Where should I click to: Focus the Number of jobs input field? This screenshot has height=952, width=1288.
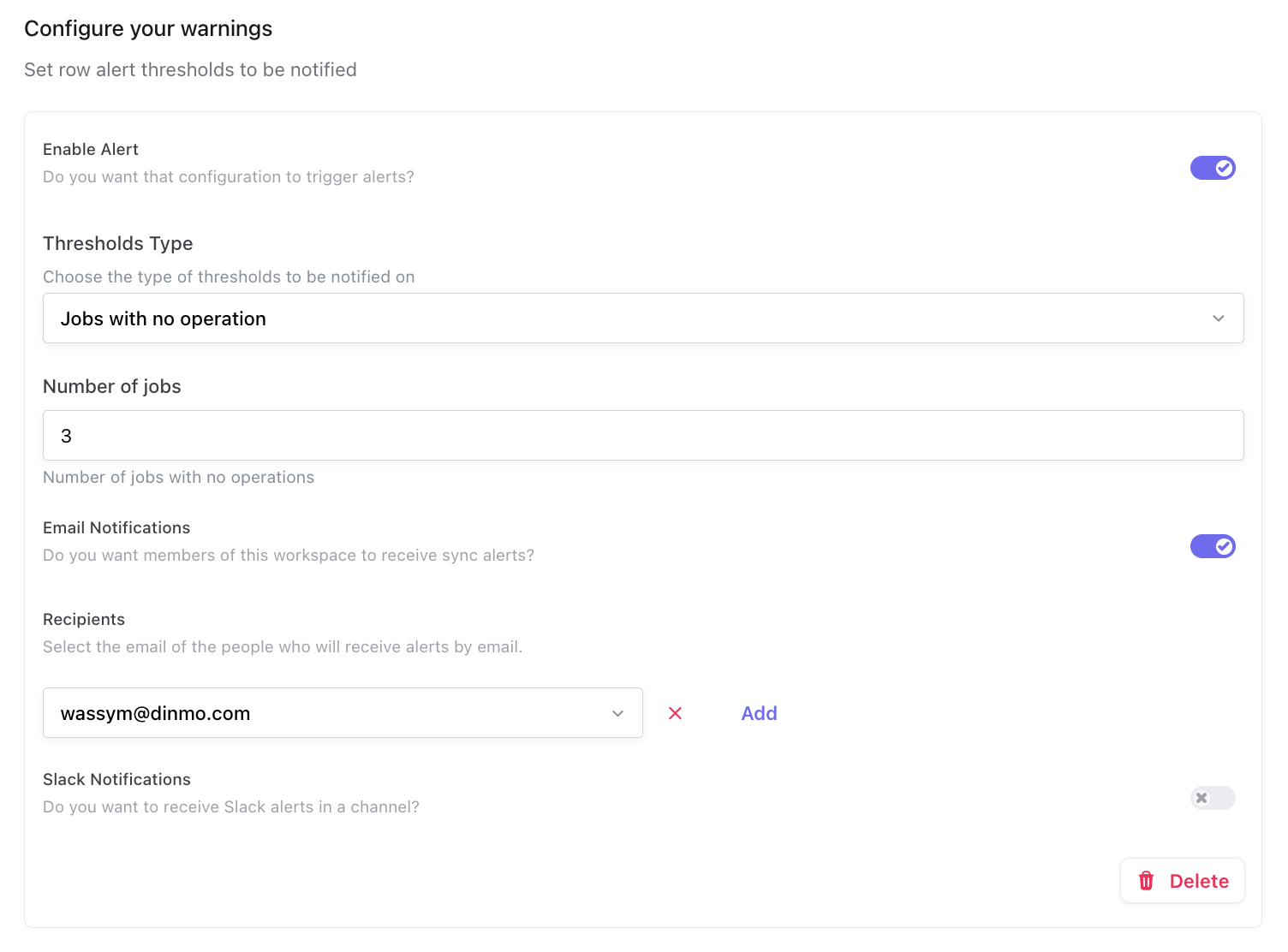(642, 436)
